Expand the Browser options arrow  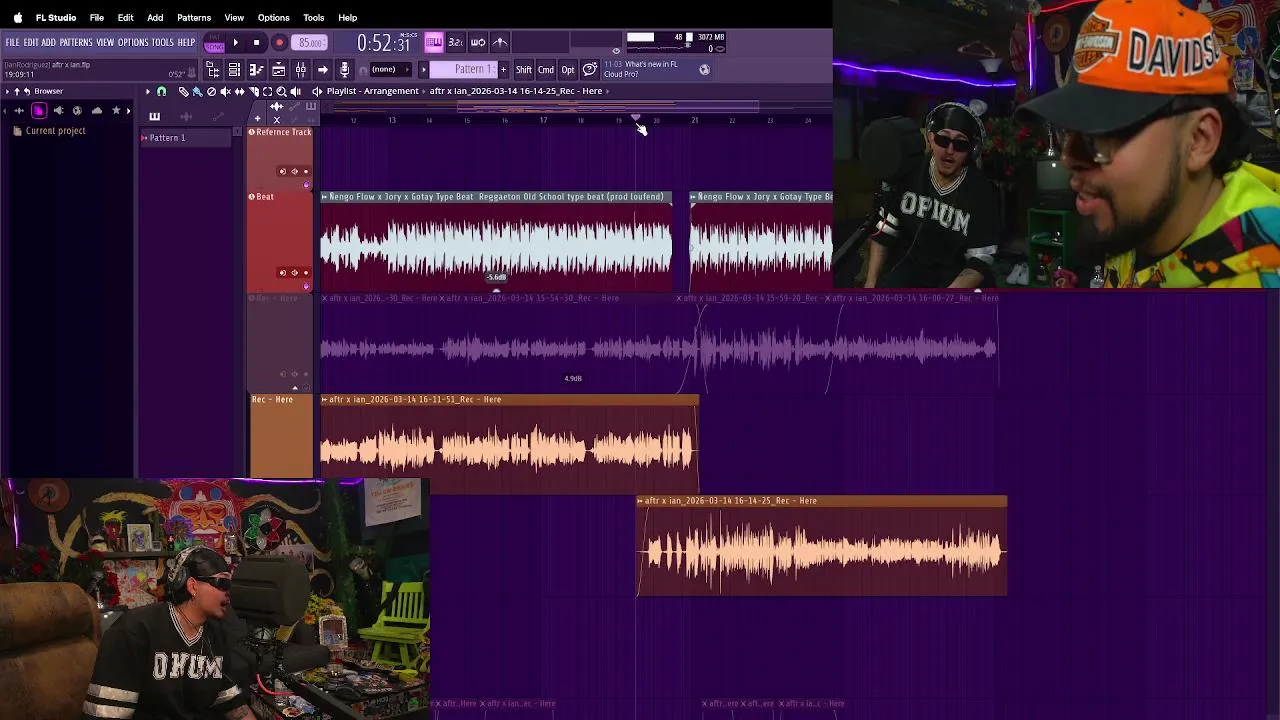[7, 91]
